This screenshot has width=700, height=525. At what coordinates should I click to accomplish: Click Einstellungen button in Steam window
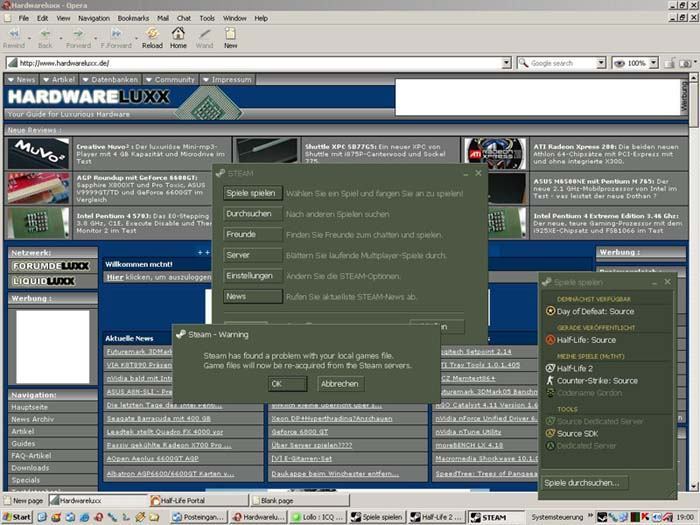point(253,276)
